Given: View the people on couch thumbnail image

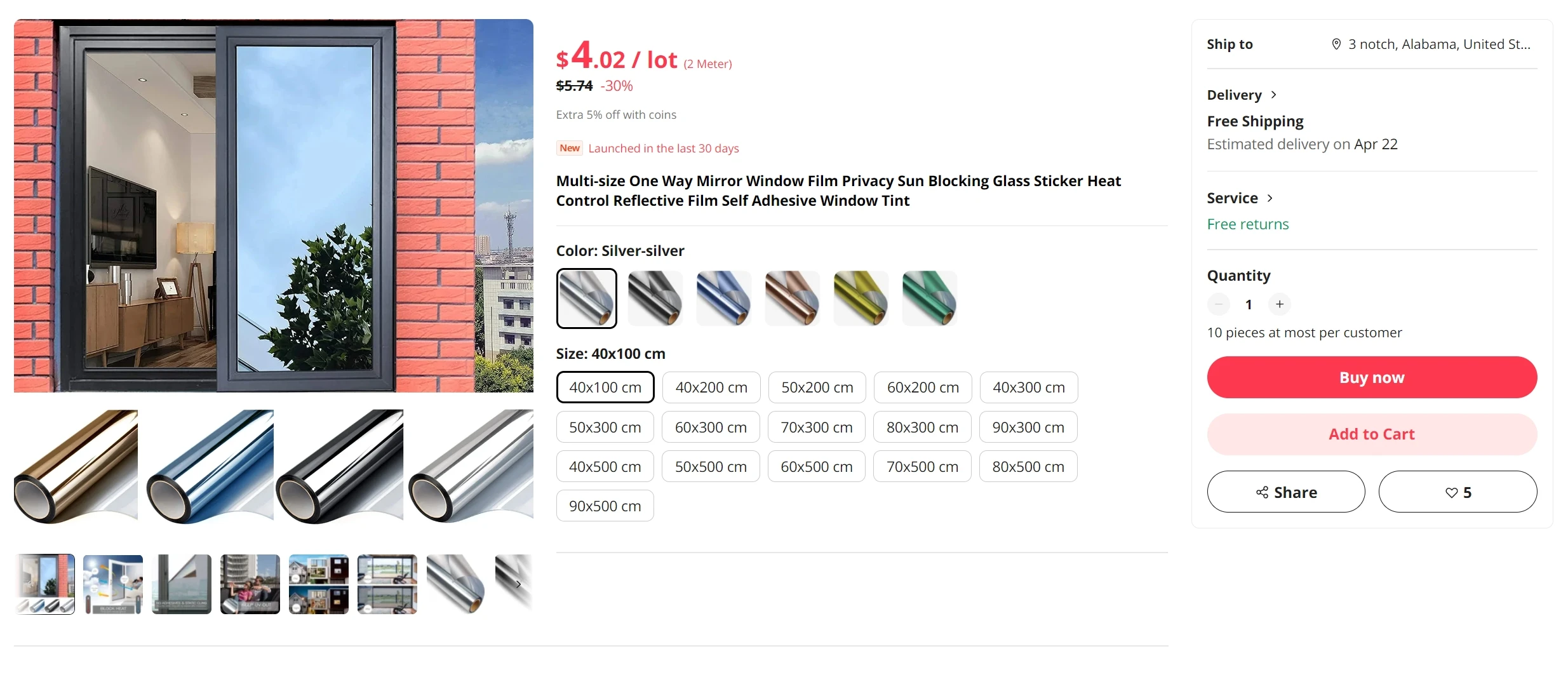Looking at the screenshot, I should pyautogui.click(x=250, y=584).
